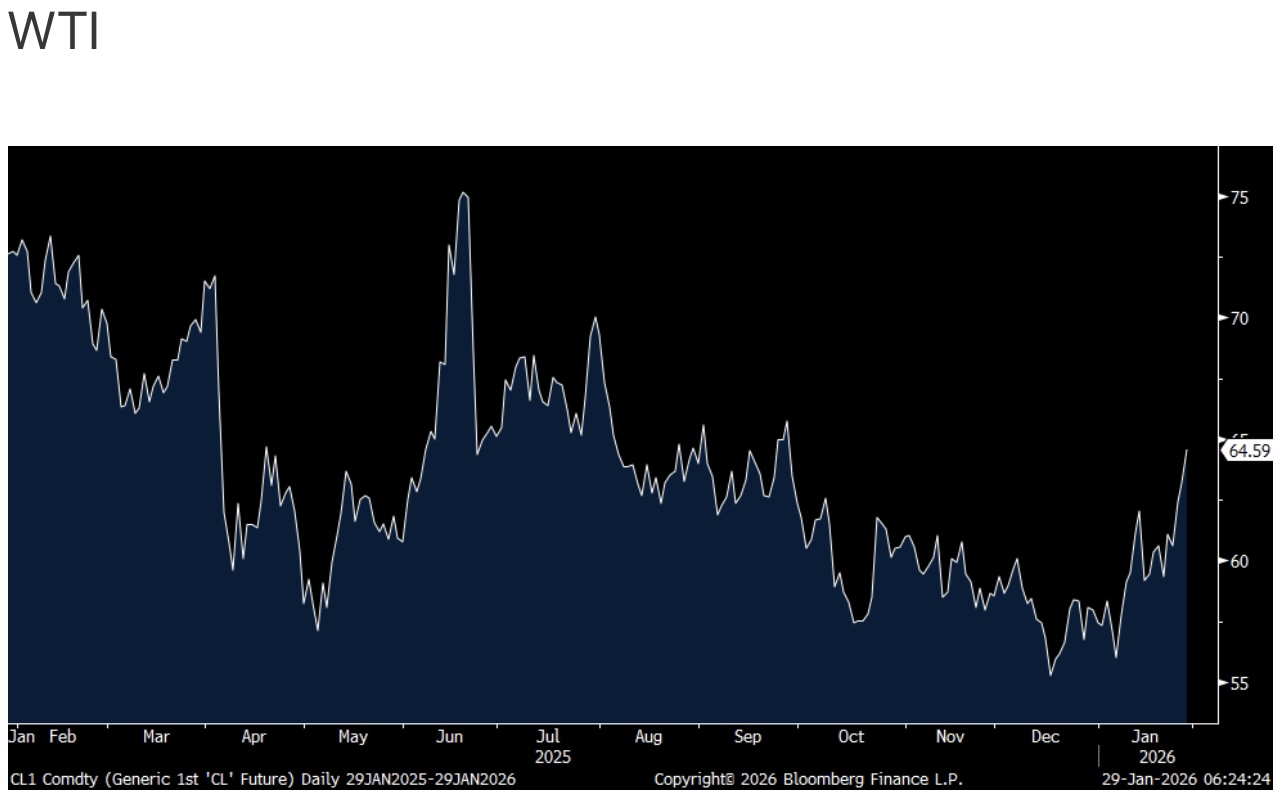Click the WTI chart title
The image size is (1278, 790).
click(54, 33)
